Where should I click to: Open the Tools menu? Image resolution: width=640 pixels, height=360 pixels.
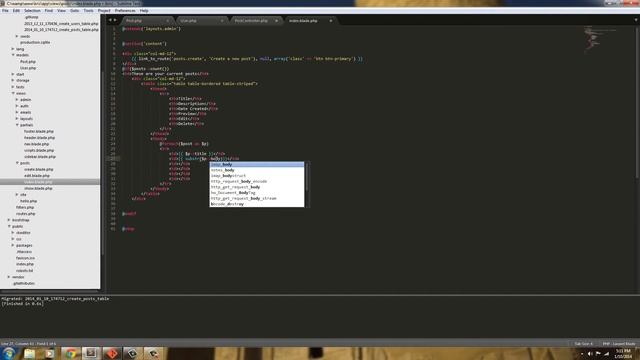(x=89, y=11)
